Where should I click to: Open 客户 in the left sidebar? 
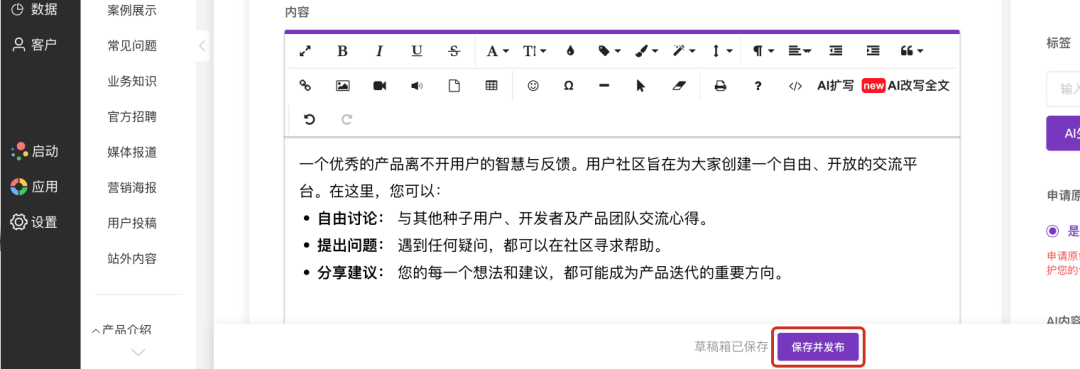pyautogui.click(x=34, y=45)
